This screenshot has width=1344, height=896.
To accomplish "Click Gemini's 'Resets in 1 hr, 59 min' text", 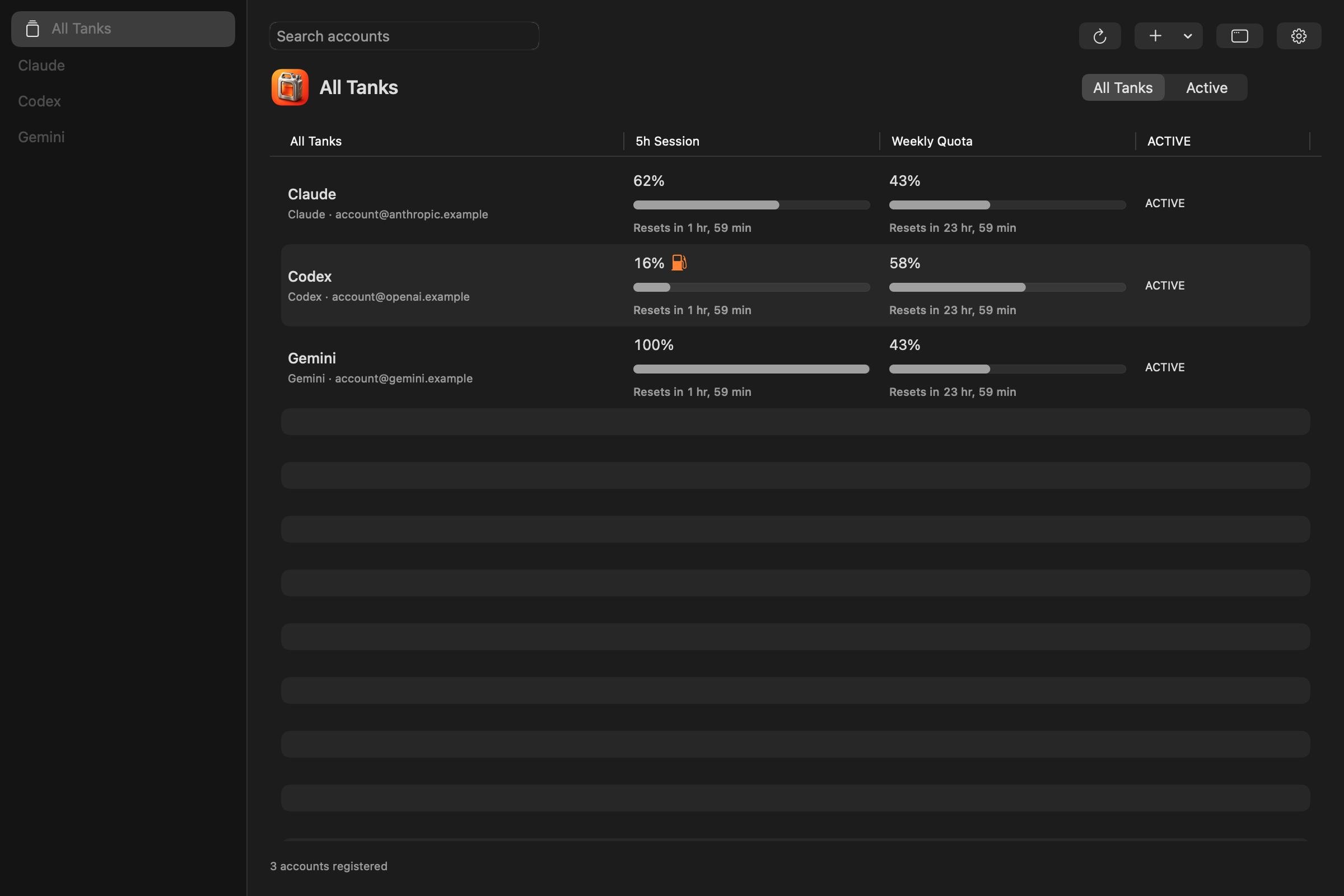I will [x=692, y=391].
